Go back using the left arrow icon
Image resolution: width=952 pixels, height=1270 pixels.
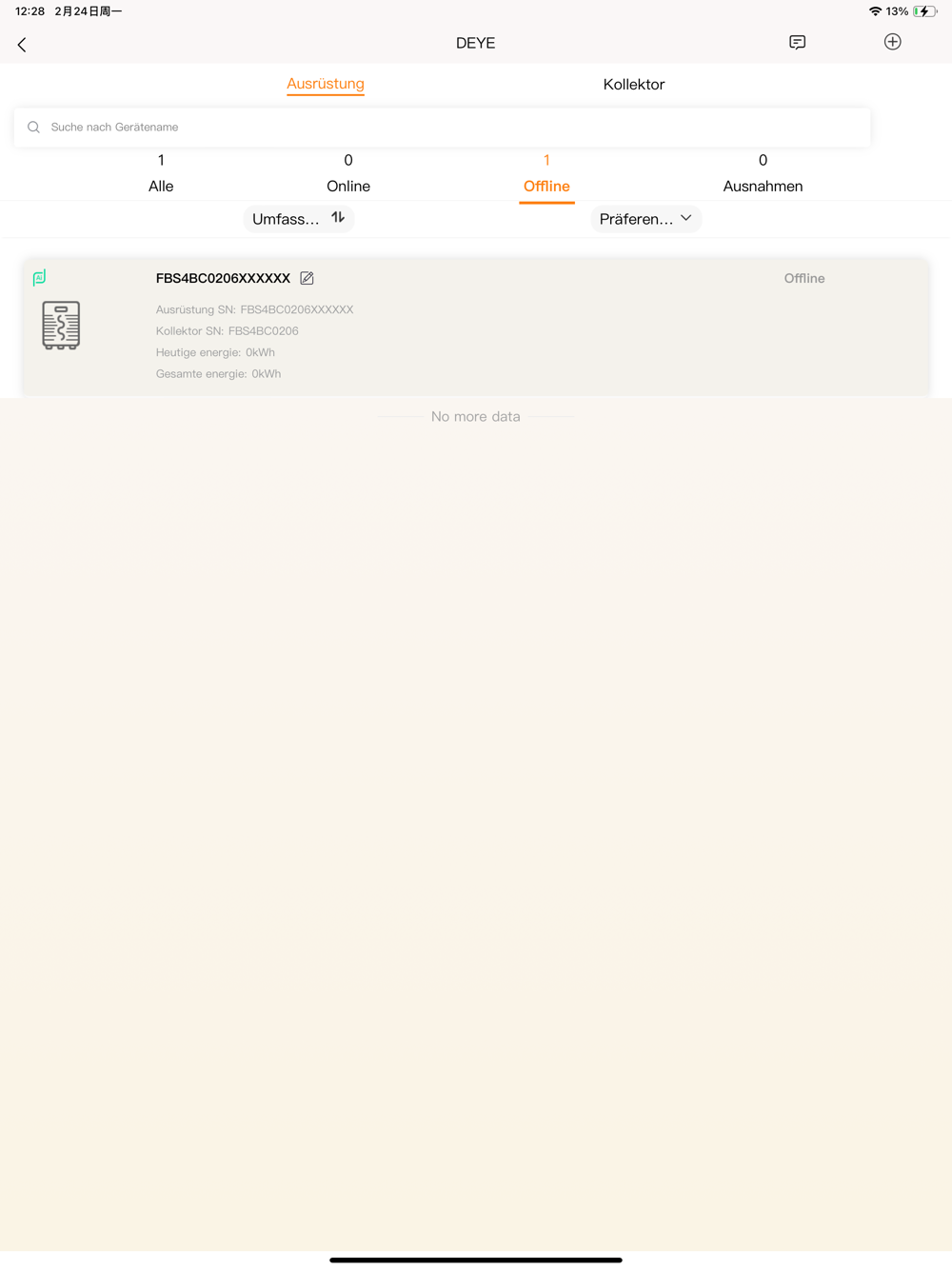click(x=22, y=44)
